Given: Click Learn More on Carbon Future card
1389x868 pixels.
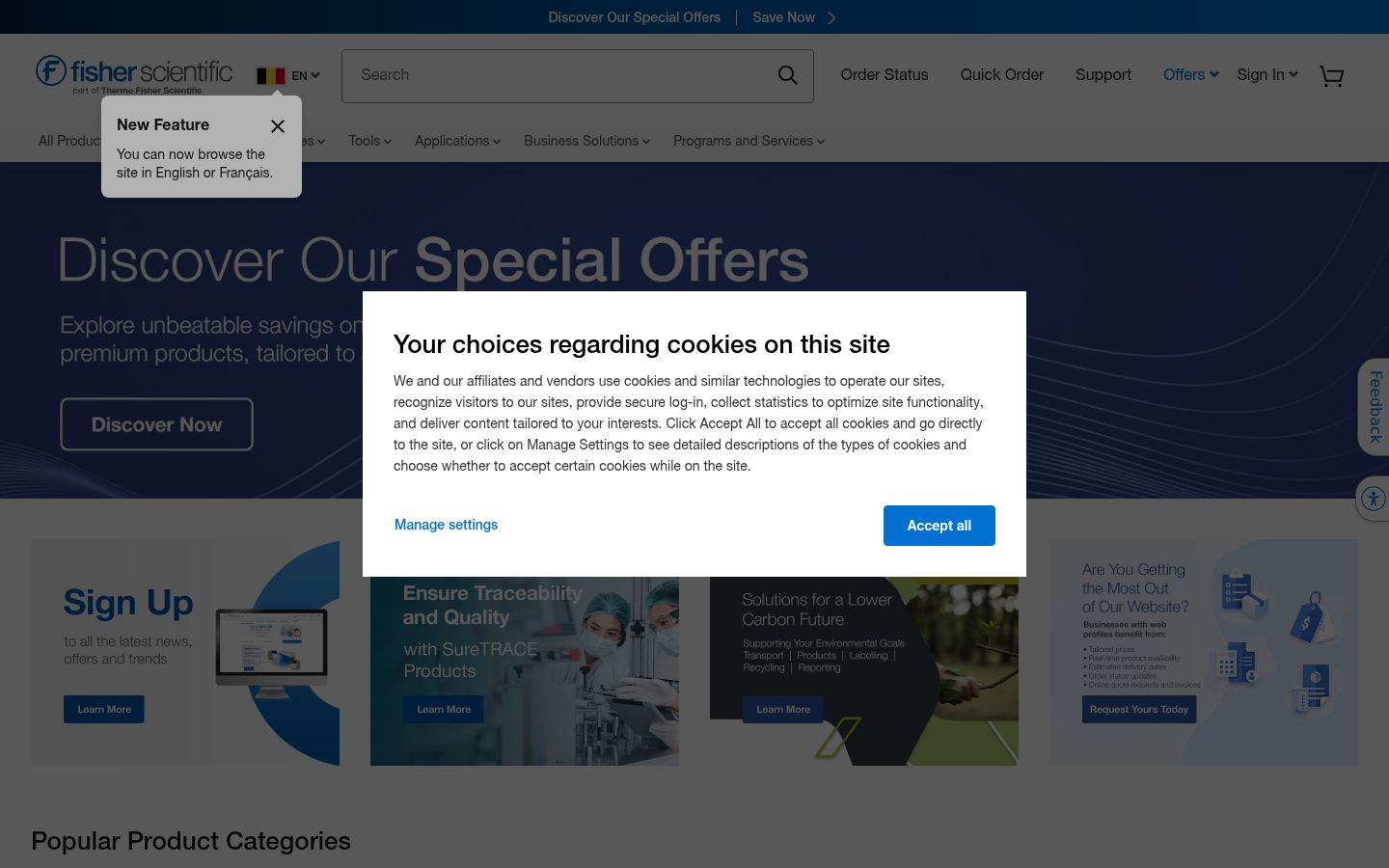Looking at the screenshot, I should coord(783,710).
